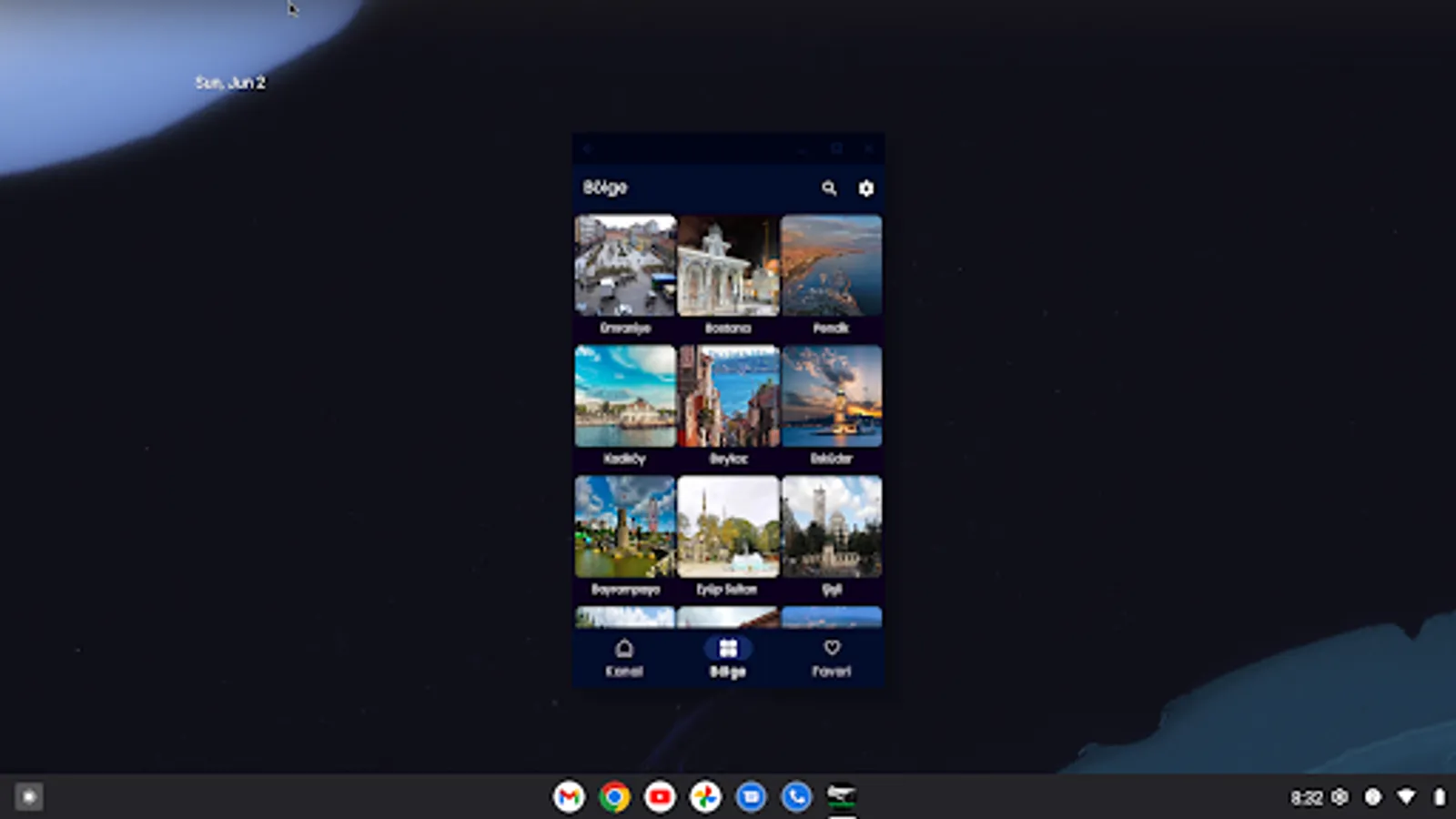The height and width of the screenshot is (819, 1456).
Task: Open the Beykoz region
Action: click(x=728, y=396)
